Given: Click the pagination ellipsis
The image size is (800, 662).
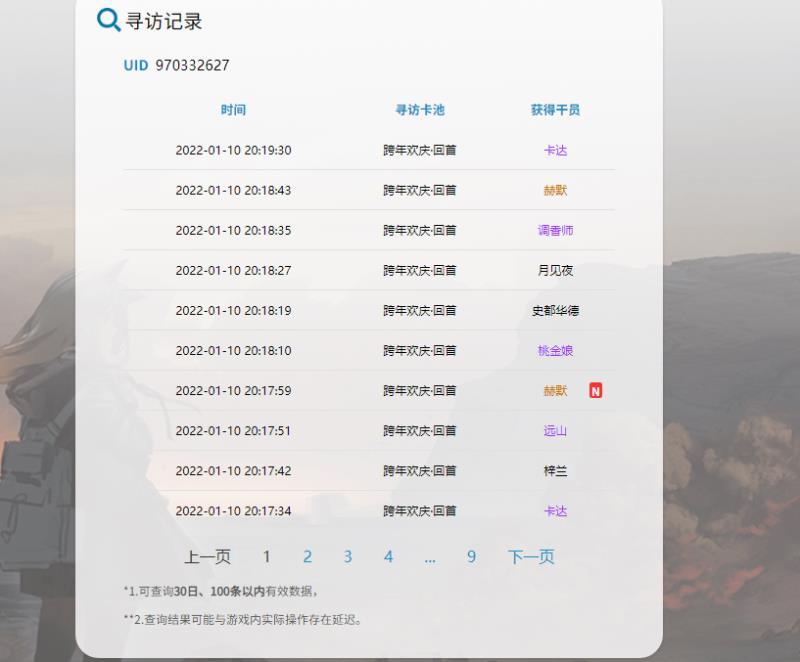Looking at the screenshot, I should (x=430, y=560).
